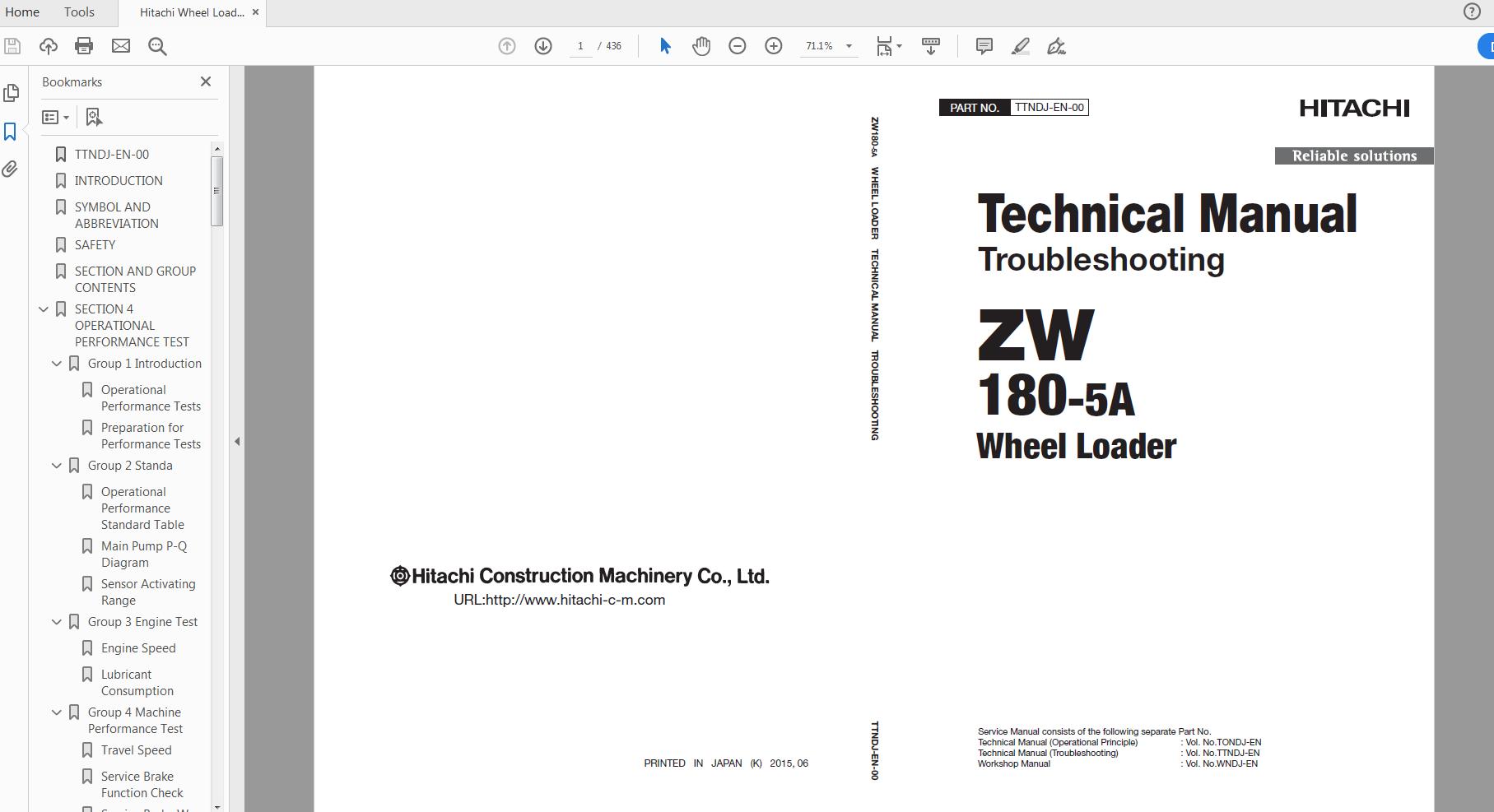1494x812 pixels.
Task: Open SYMBOL AND ABBREVIATION bookmark
Action: (117, 216)
